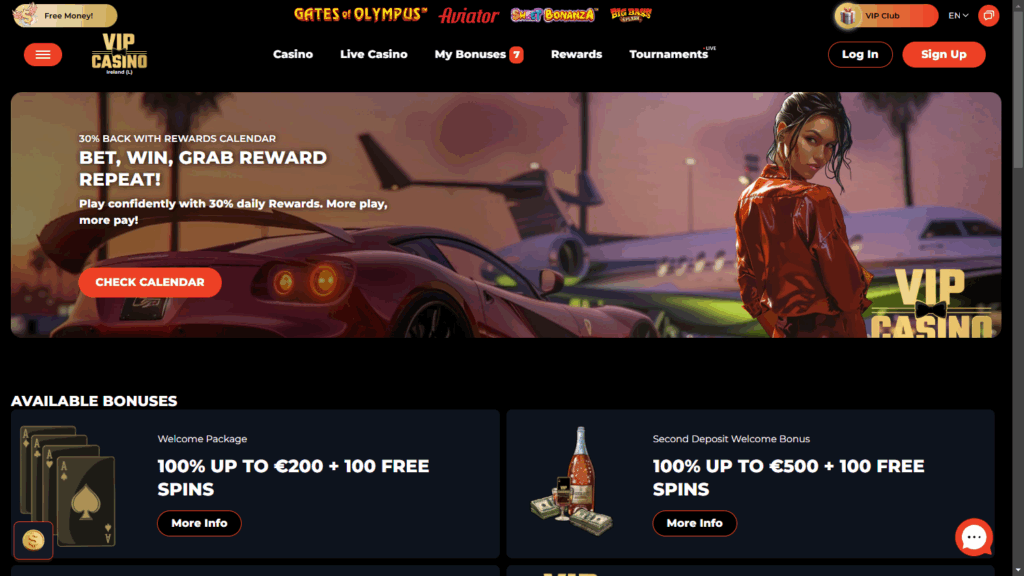Click the Sign Up button
The image size is (1024, 576).
click(x=943, y=54)
